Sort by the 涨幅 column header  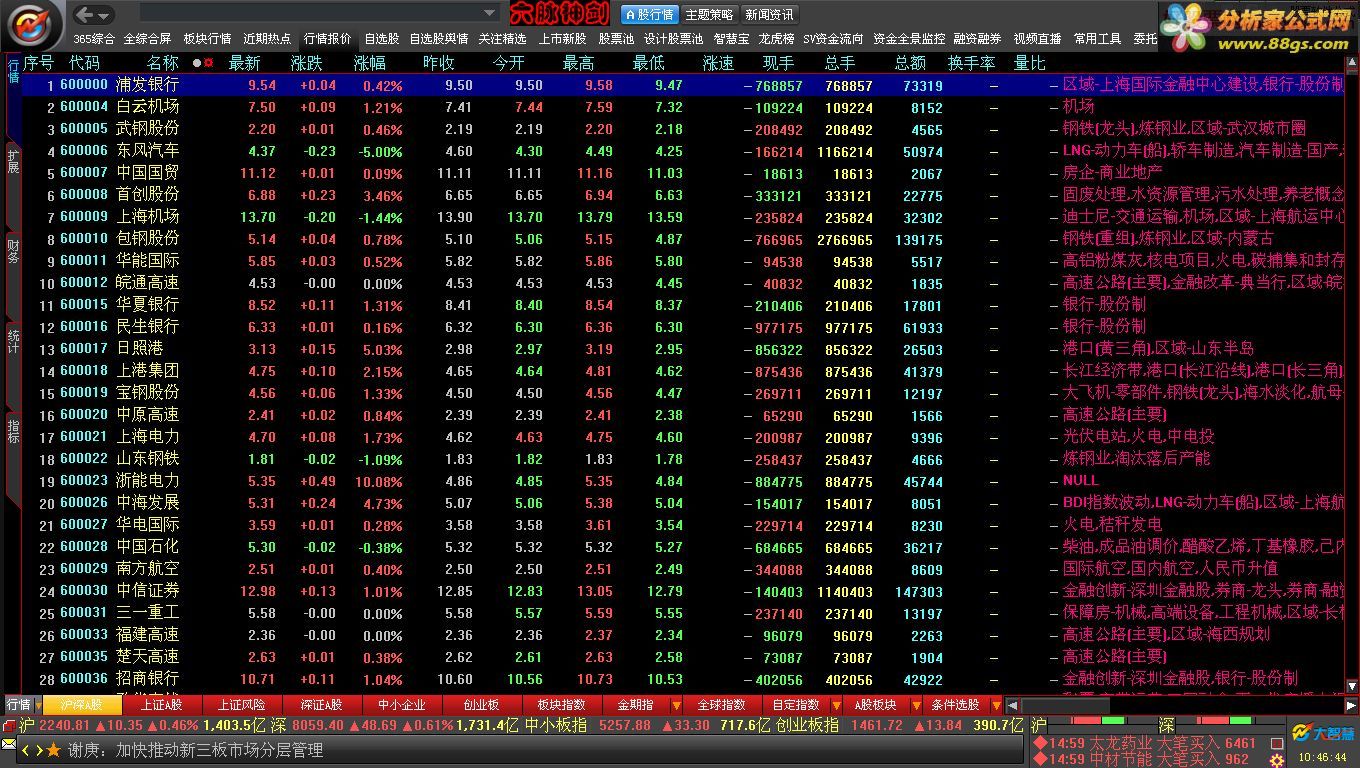tap(369, 63)
